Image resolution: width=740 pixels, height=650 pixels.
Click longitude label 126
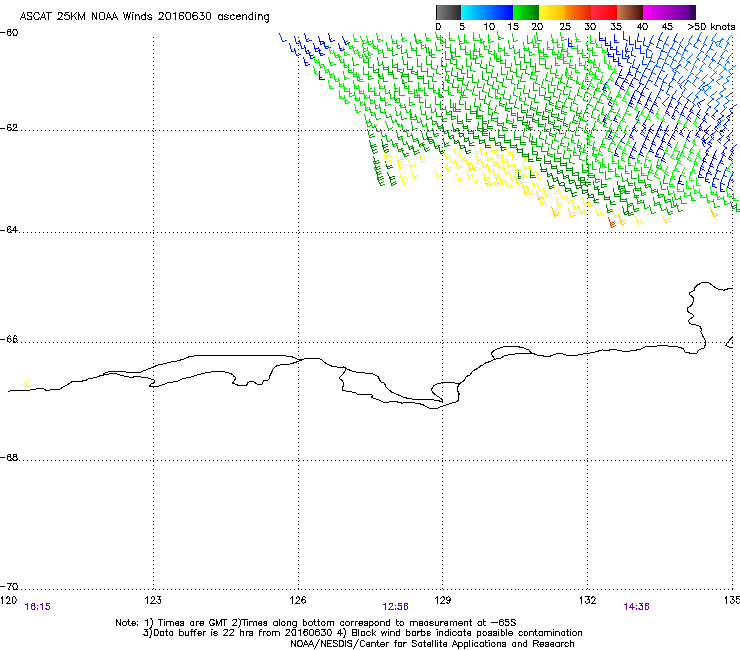coord(298,600)
